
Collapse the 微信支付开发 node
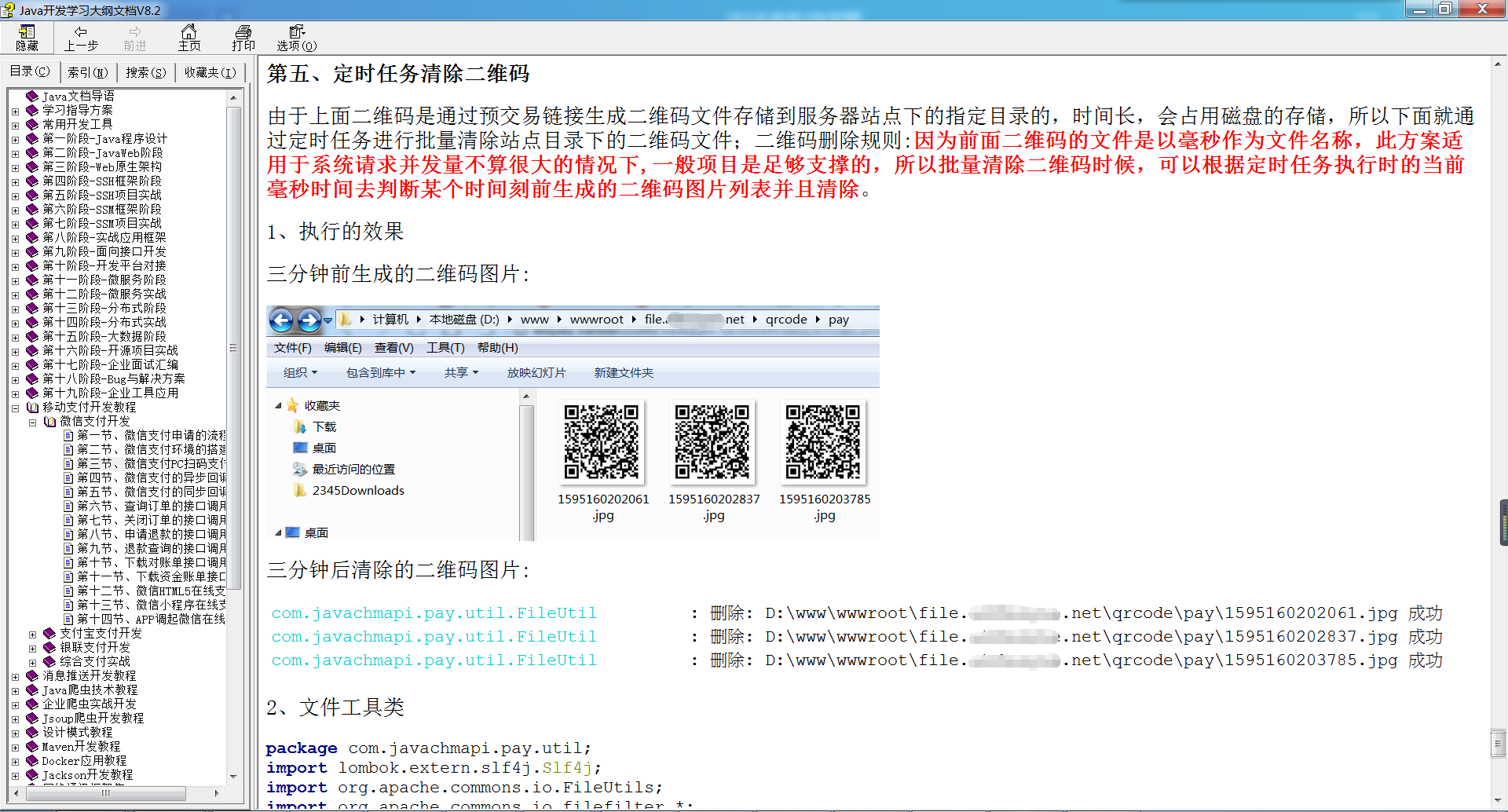point(32,422)
